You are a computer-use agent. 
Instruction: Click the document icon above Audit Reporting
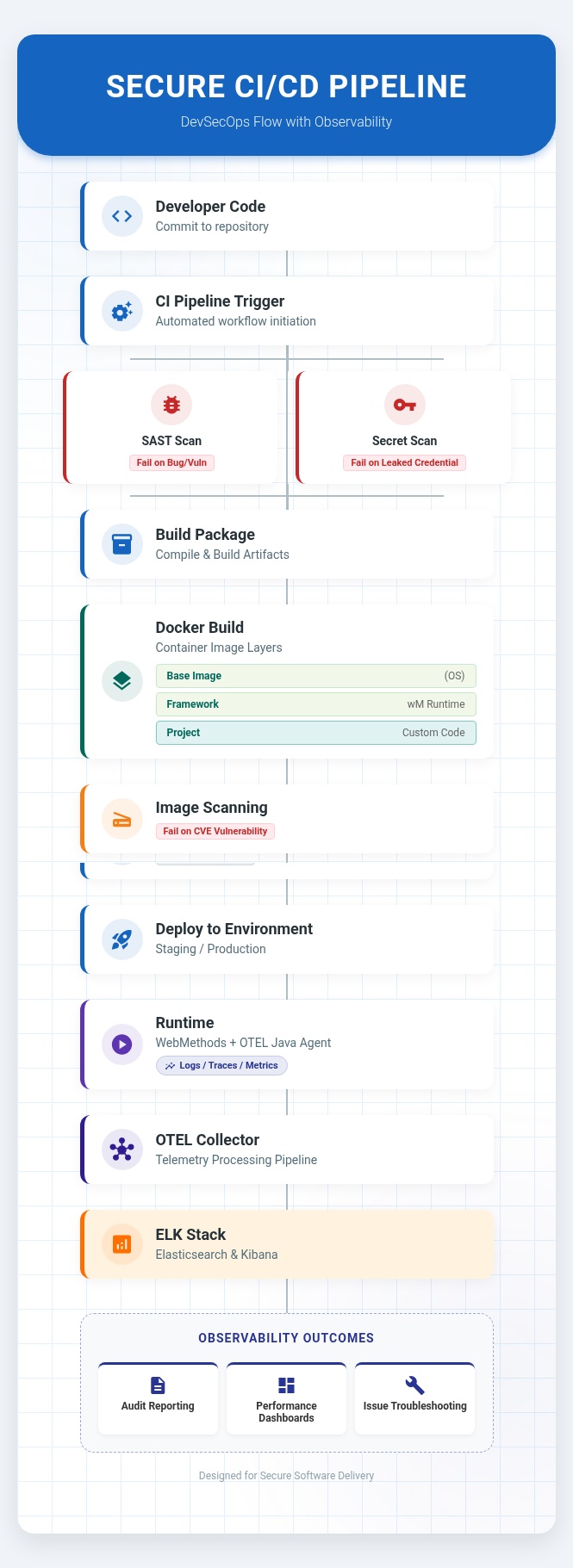(158, 1385)
